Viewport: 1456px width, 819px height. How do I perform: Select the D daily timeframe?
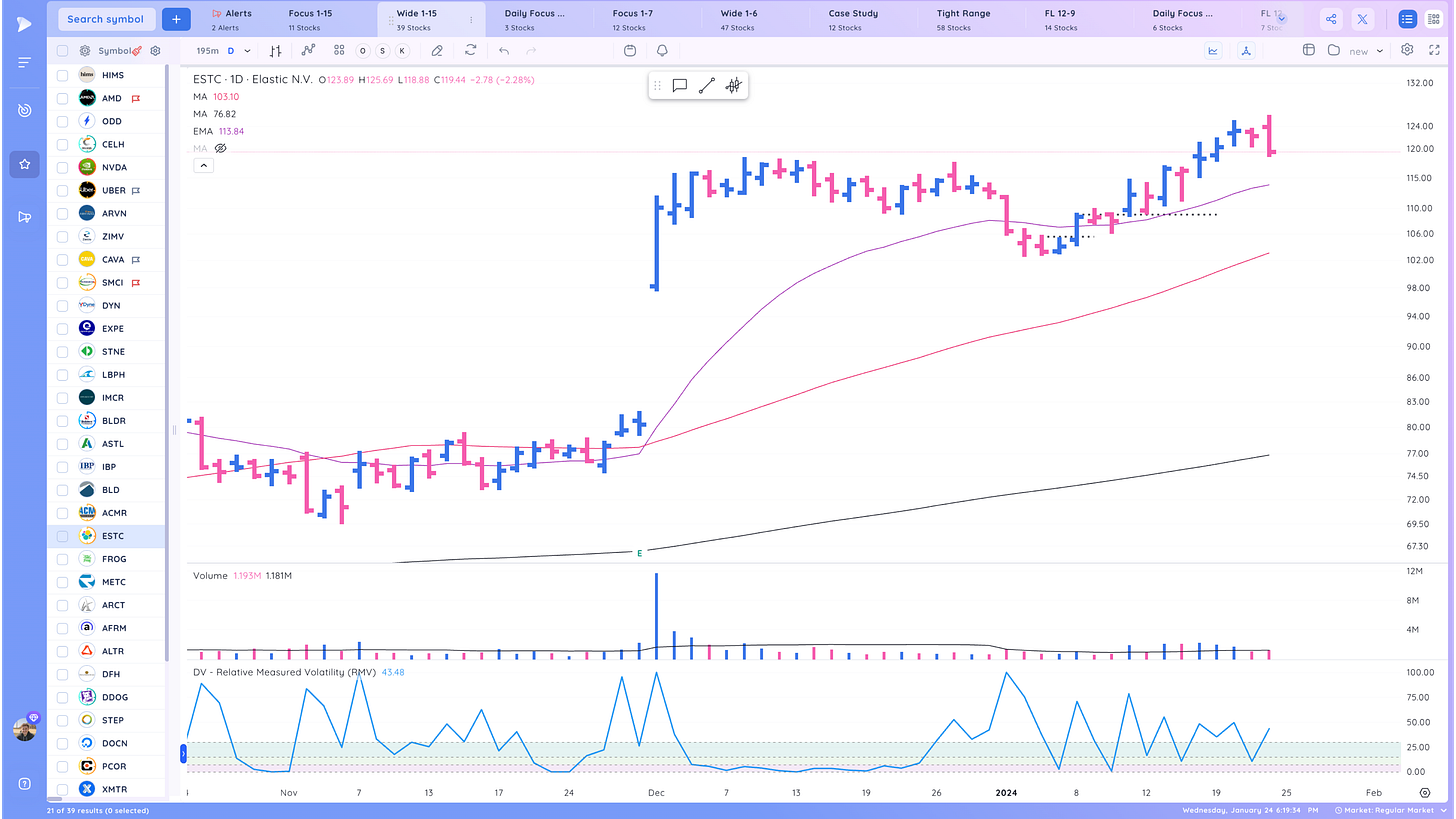coord(231,50)
